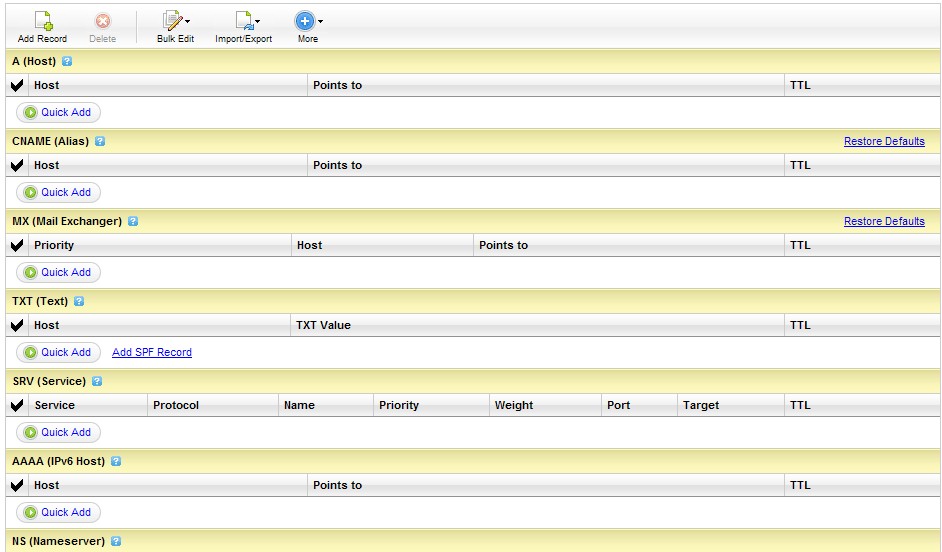
Task: Restore Defaults for CNAME (Alias) records
Action: click(884, 141)
